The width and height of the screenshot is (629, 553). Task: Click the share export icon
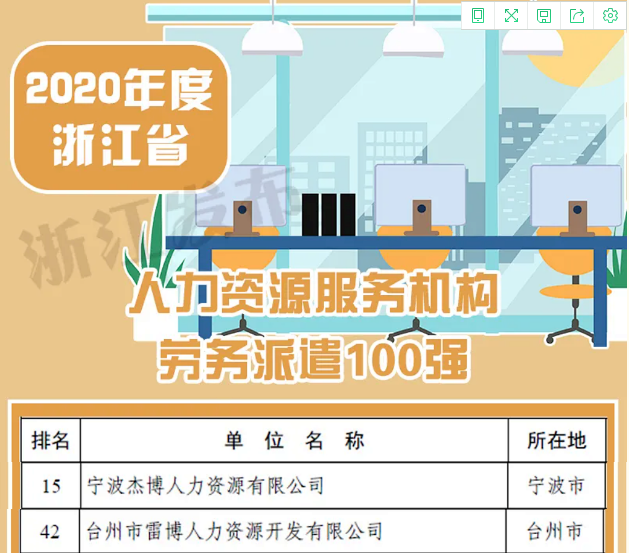point(577,16)
